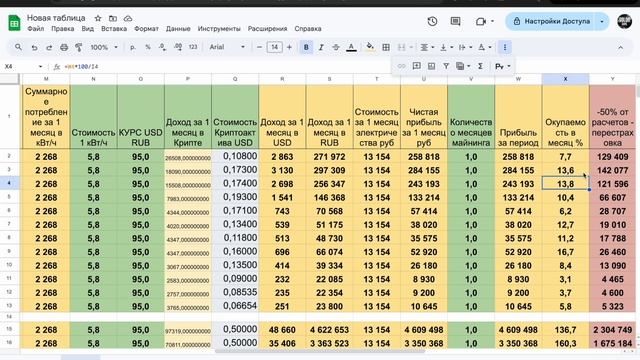Open the Файл menu
The height and width of the screenshot is (360, 640).
tap(36, 29)
